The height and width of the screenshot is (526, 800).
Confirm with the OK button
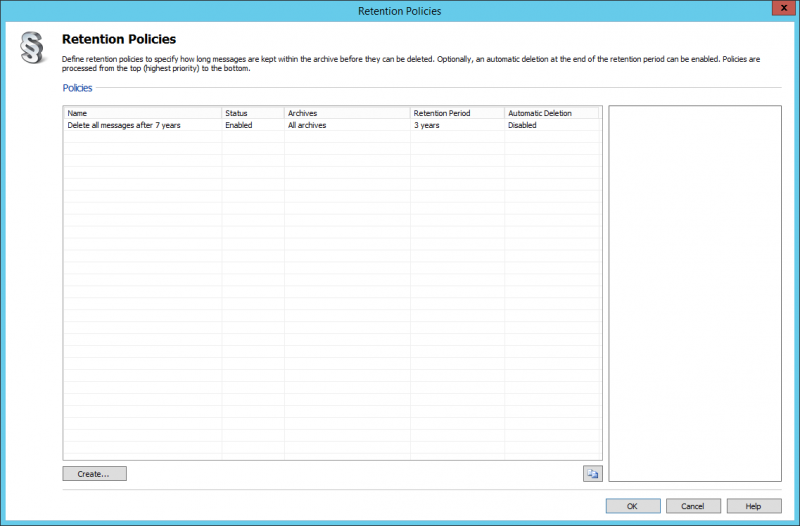[x=633, y=506]
